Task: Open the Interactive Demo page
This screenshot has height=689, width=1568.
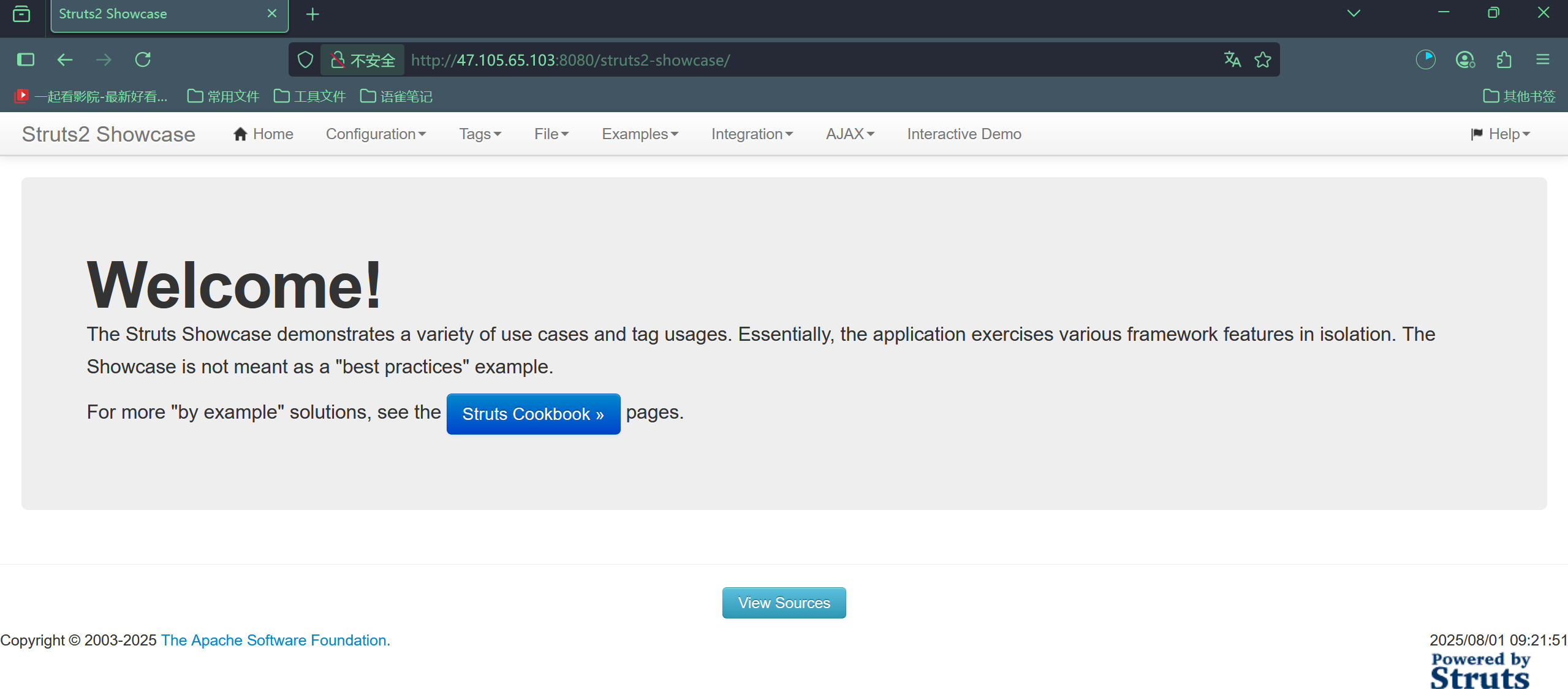Action: click(x=964, y=134)
